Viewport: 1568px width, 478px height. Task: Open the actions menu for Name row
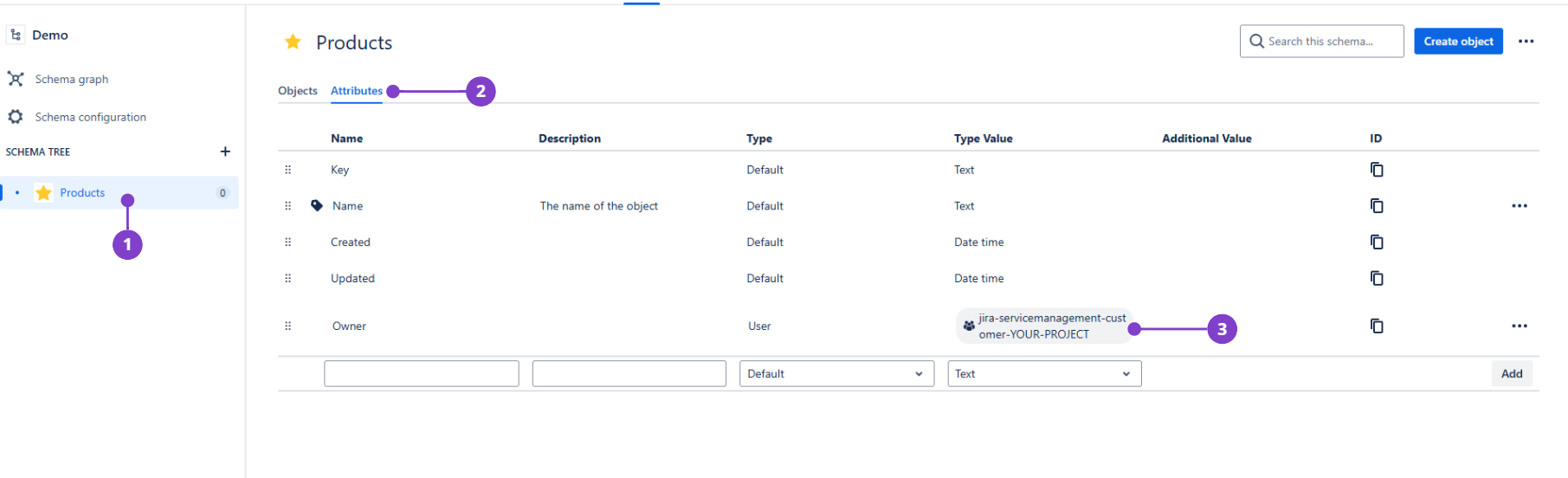tap(1520, 206)
